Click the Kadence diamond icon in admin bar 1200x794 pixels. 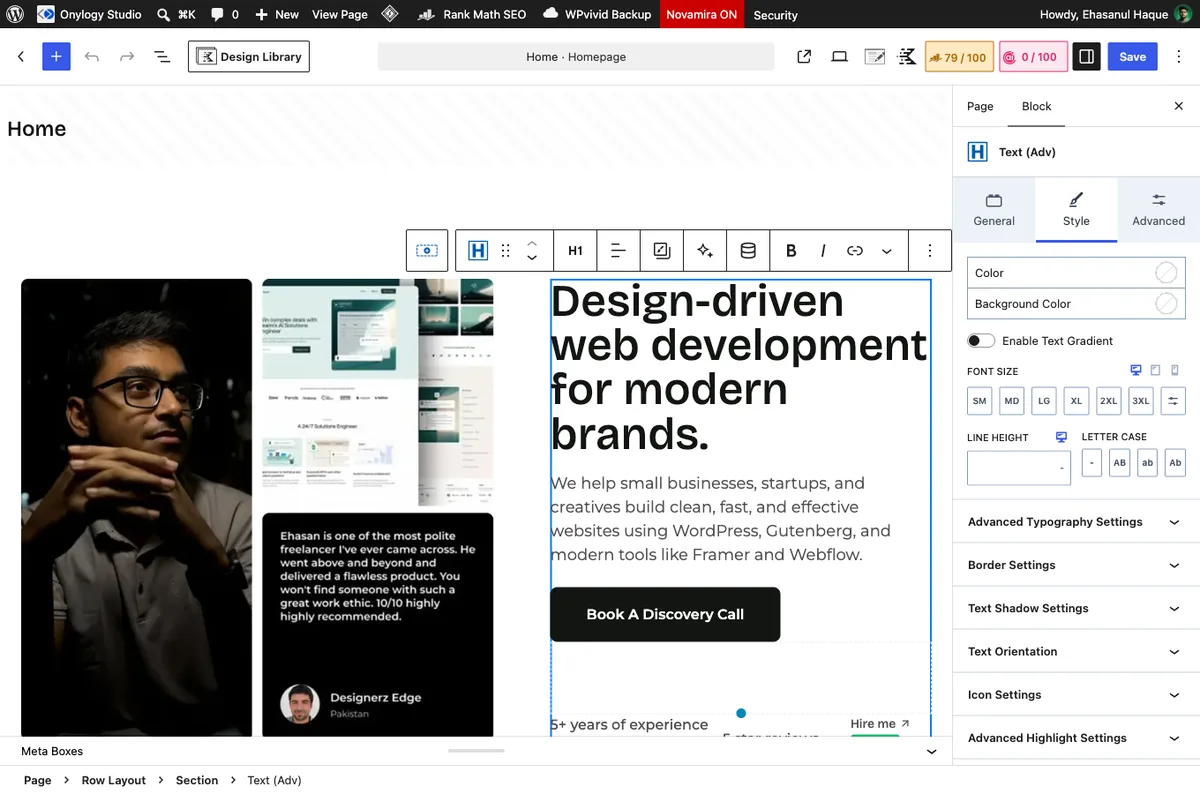coord(390,15)
